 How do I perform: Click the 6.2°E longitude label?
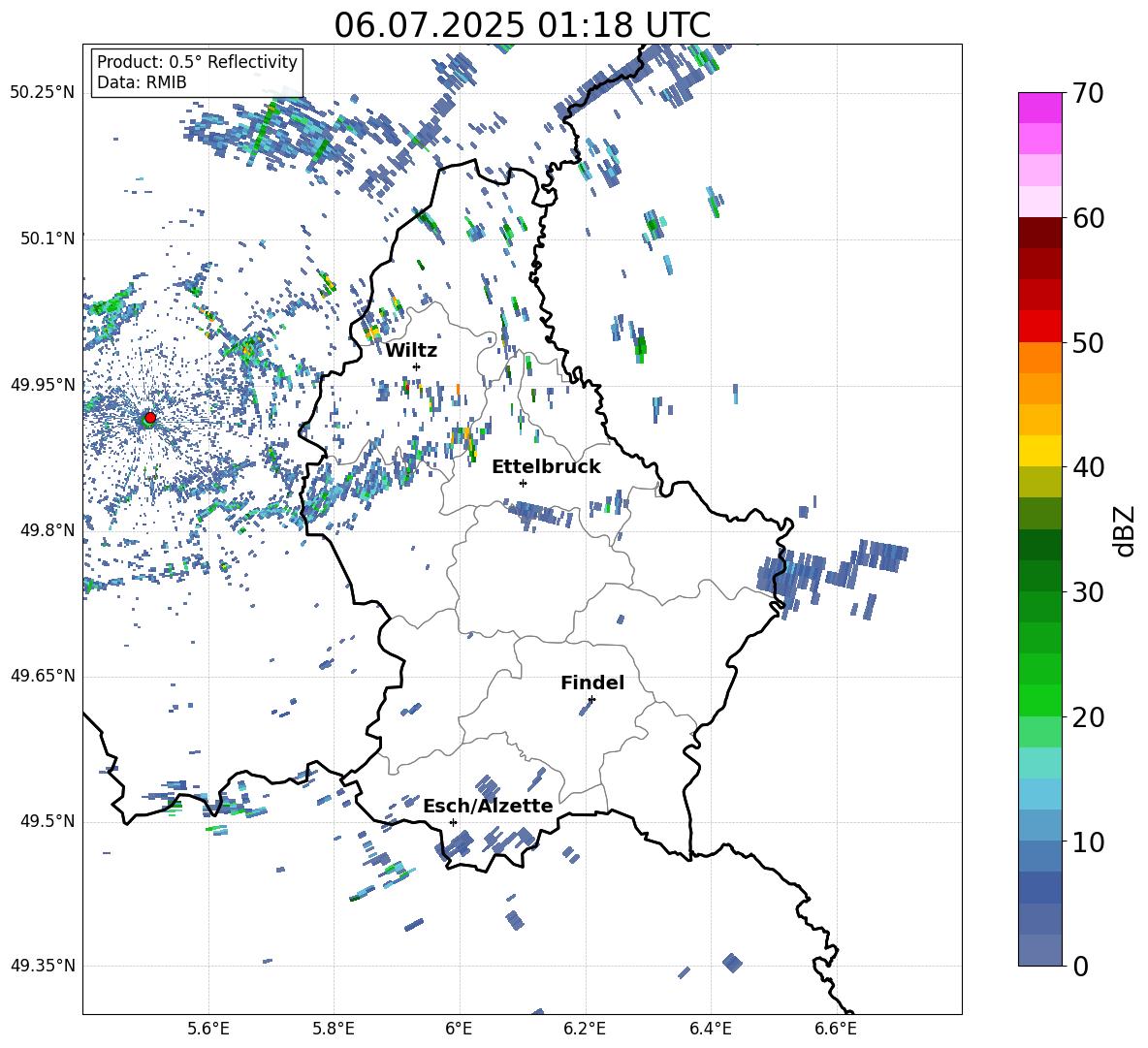(585, 1029)
